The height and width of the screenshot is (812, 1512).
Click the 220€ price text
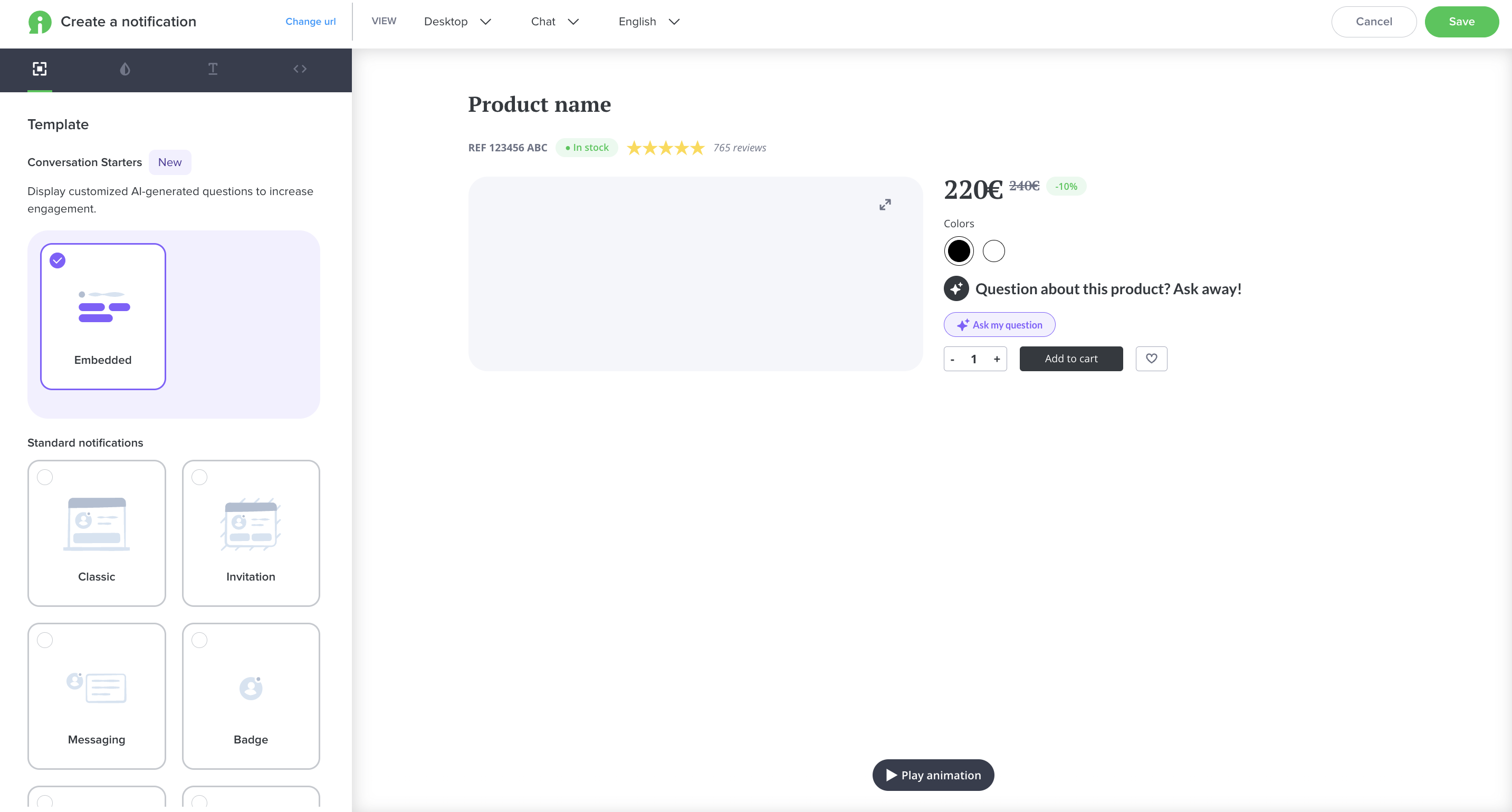(973, 189)
